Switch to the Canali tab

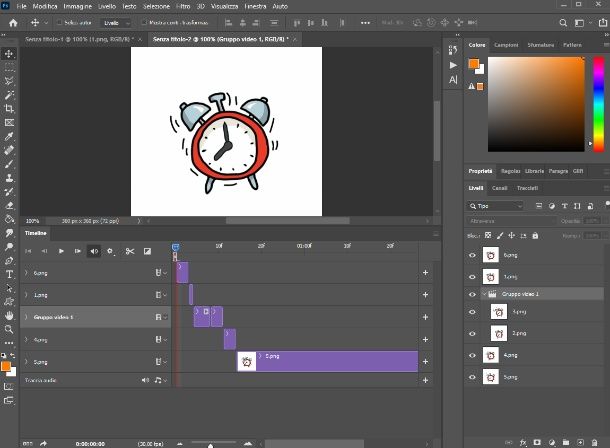click(x=499, y=188)
